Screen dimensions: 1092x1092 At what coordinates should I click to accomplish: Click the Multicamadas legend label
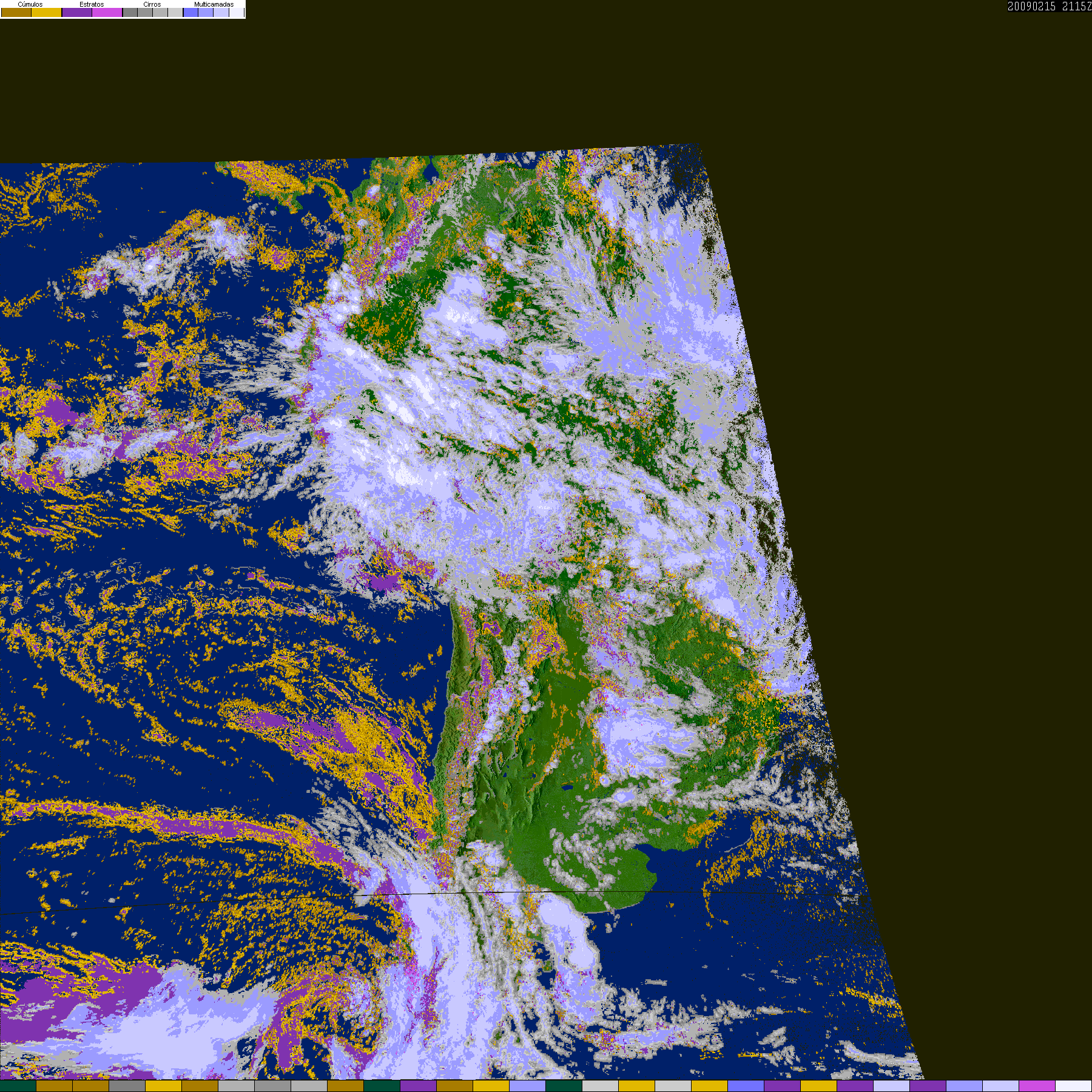214,4
